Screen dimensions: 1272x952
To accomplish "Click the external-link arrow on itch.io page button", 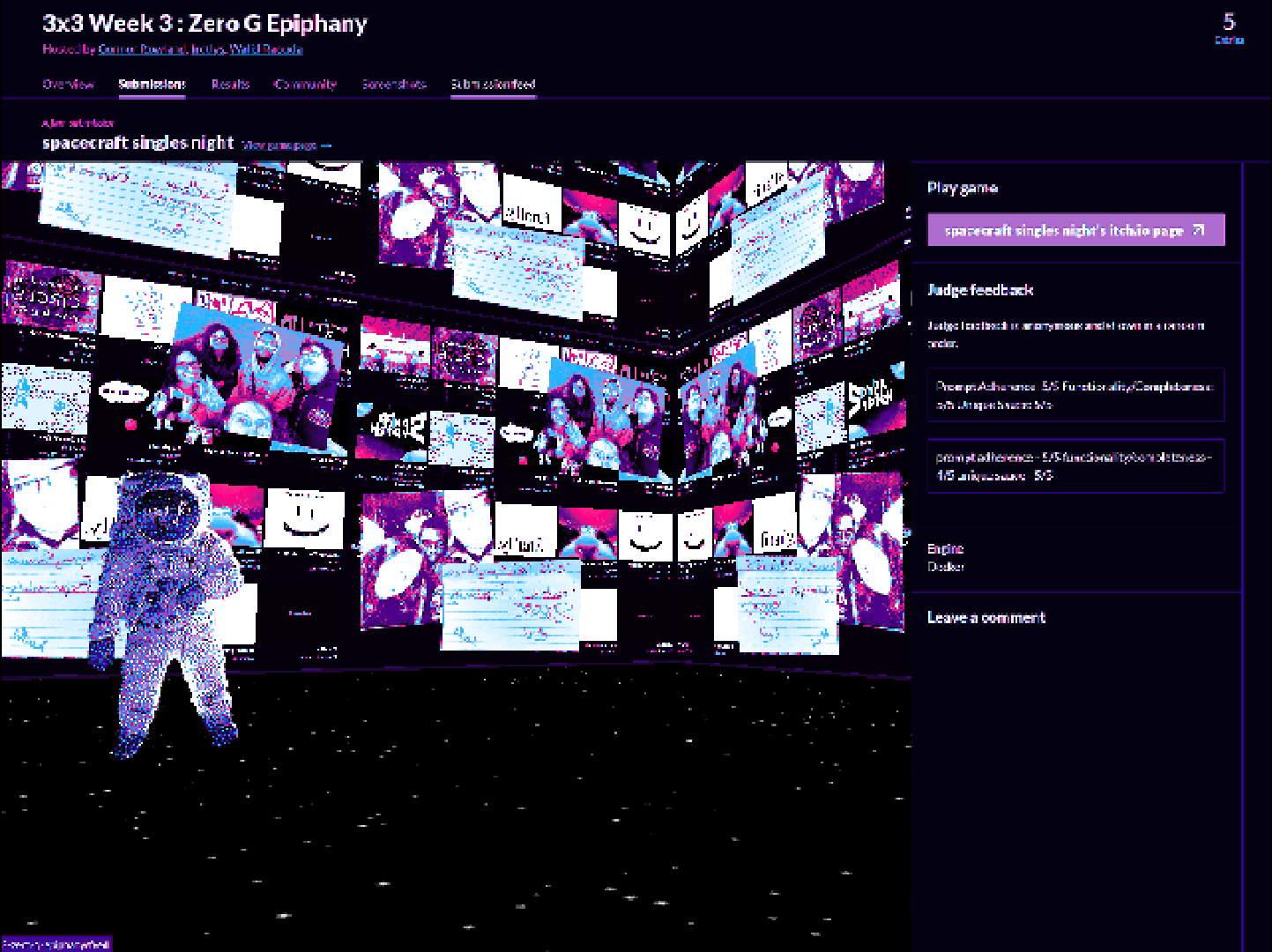I will pos(1198,230).
